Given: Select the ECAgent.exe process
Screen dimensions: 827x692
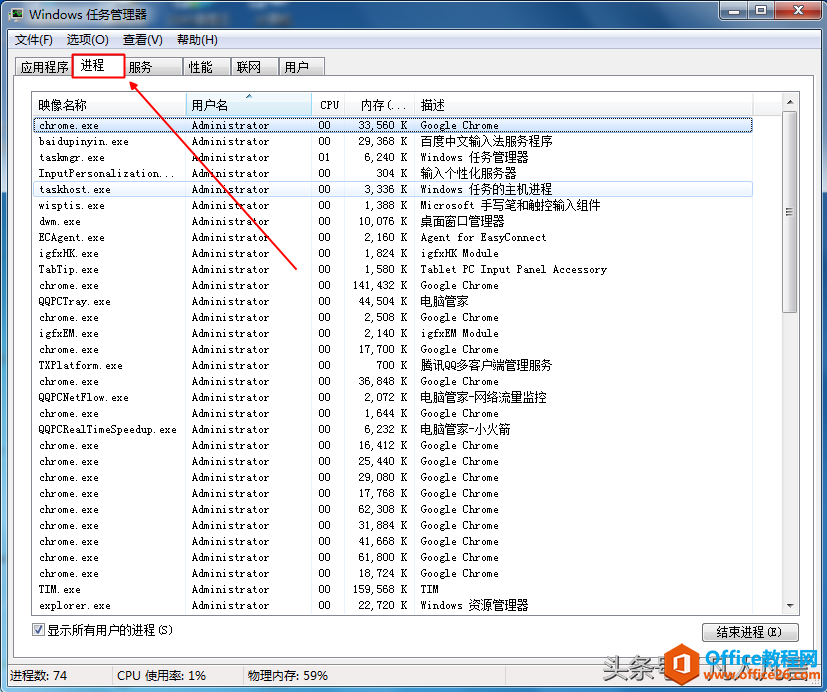Looking at the screenshot, I should coord(392,237).
